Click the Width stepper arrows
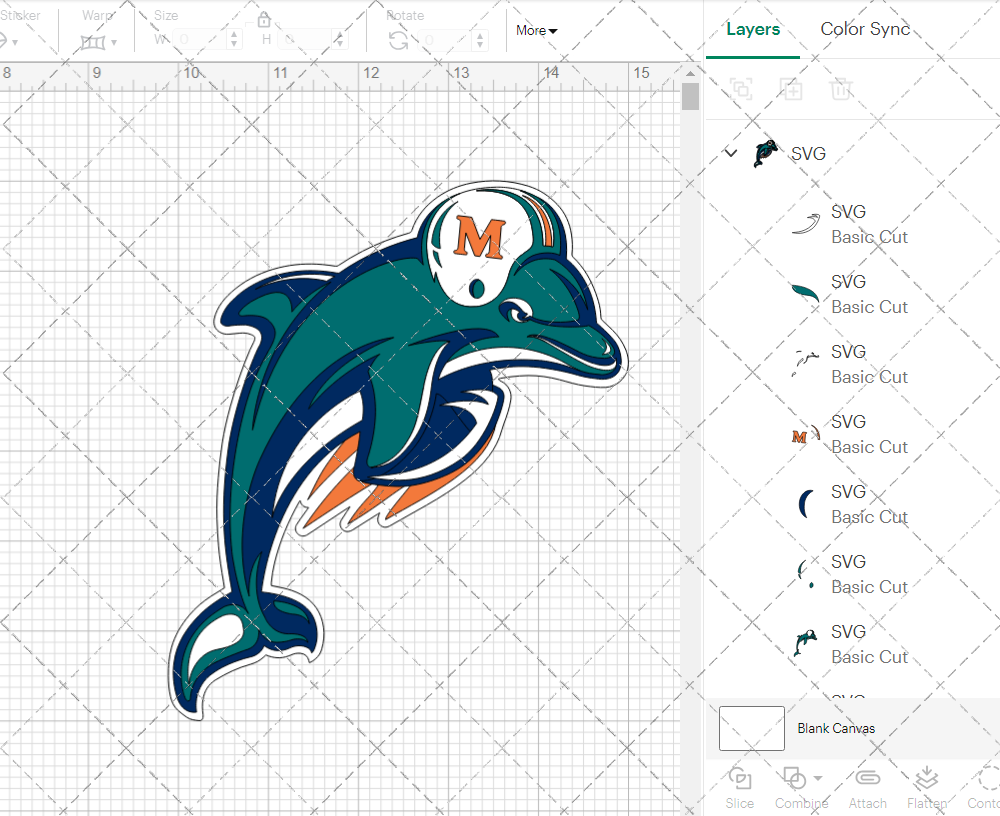This screenshot has width=1000, height=816. pyautogui.click(x=234, y=40)
